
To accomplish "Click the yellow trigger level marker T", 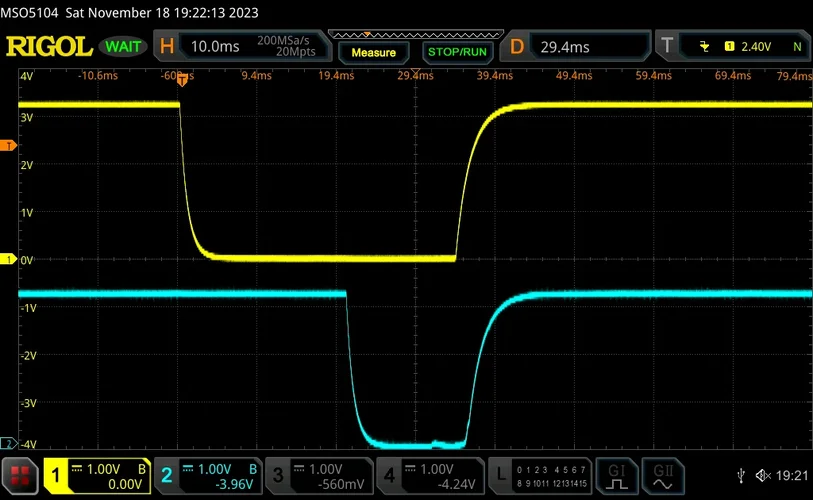I will pyautogui.click(x=10, y=147).
